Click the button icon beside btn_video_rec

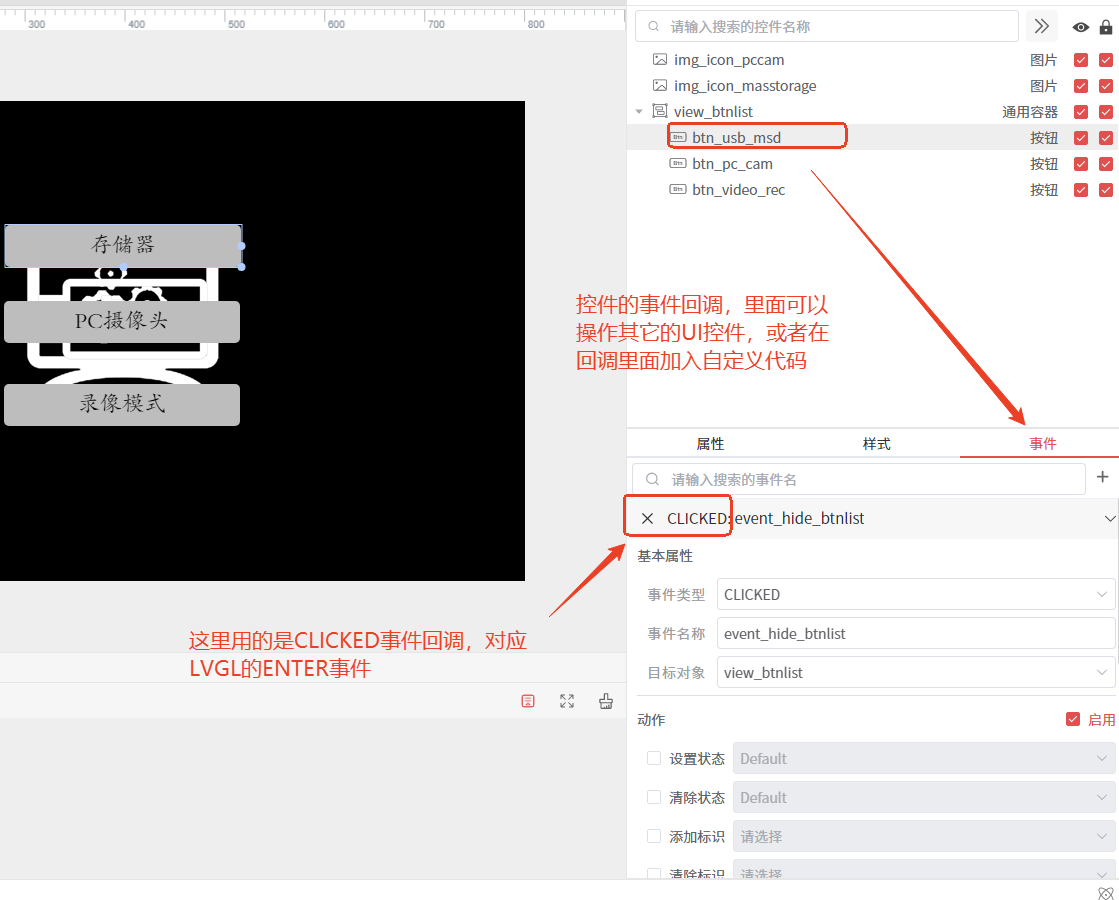click(678, 189)
